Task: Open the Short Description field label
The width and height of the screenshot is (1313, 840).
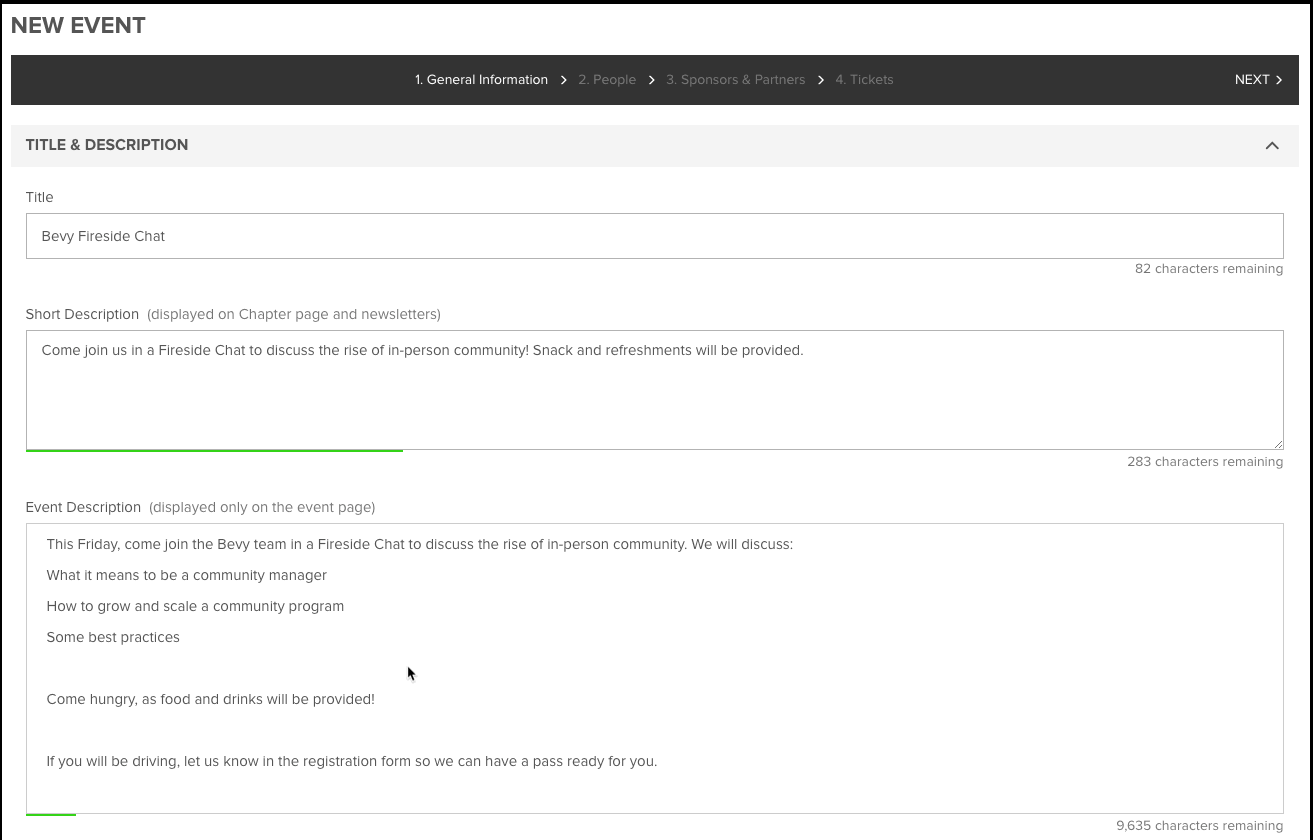Action: click(x=82, y=314)
